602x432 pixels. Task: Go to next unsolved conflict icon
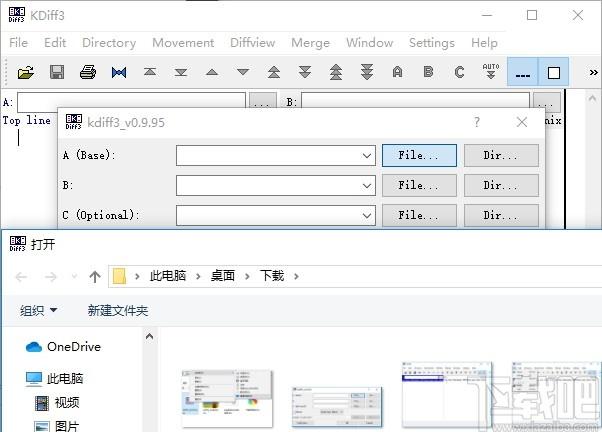(x=367, y=72)
